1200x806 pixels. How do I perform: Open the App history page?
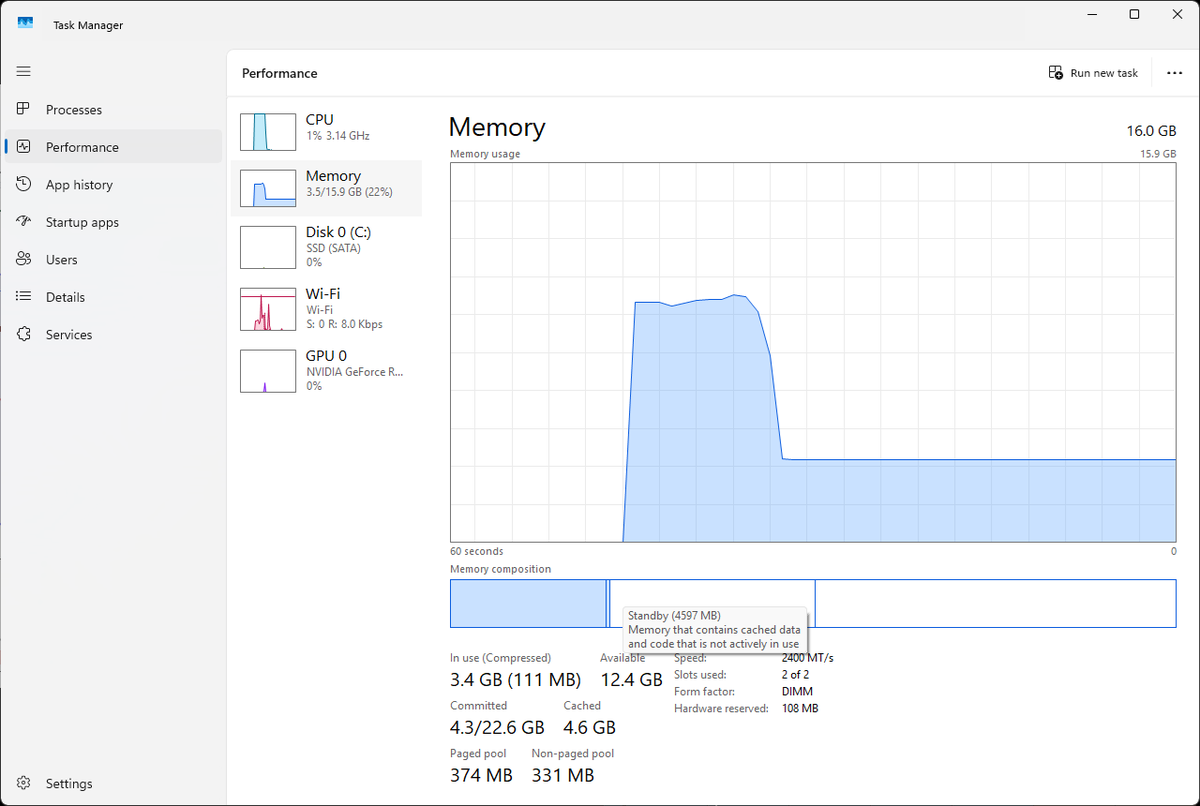[x=113, y=184]
